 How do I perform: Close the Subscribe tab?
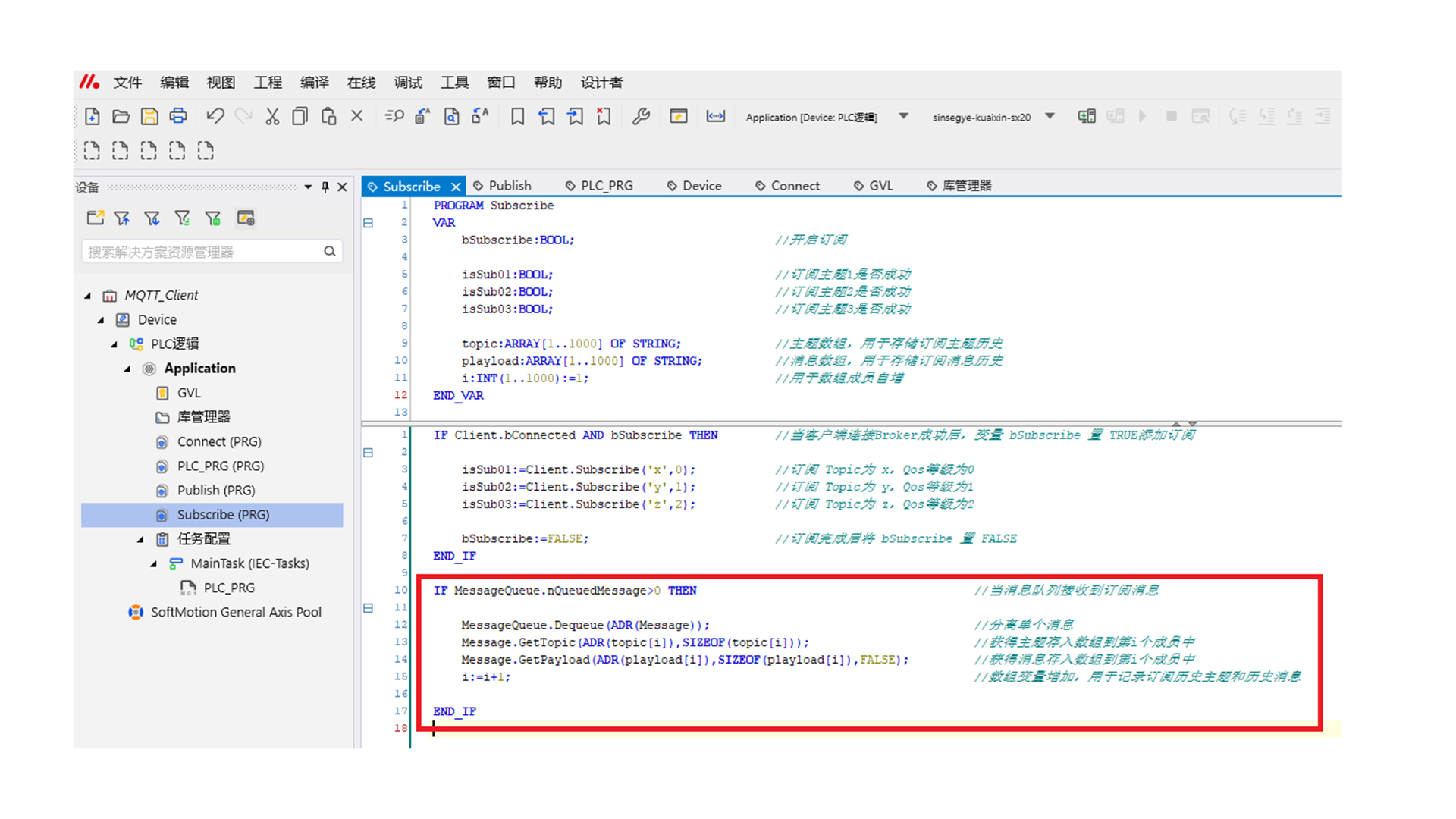[456, 187]
